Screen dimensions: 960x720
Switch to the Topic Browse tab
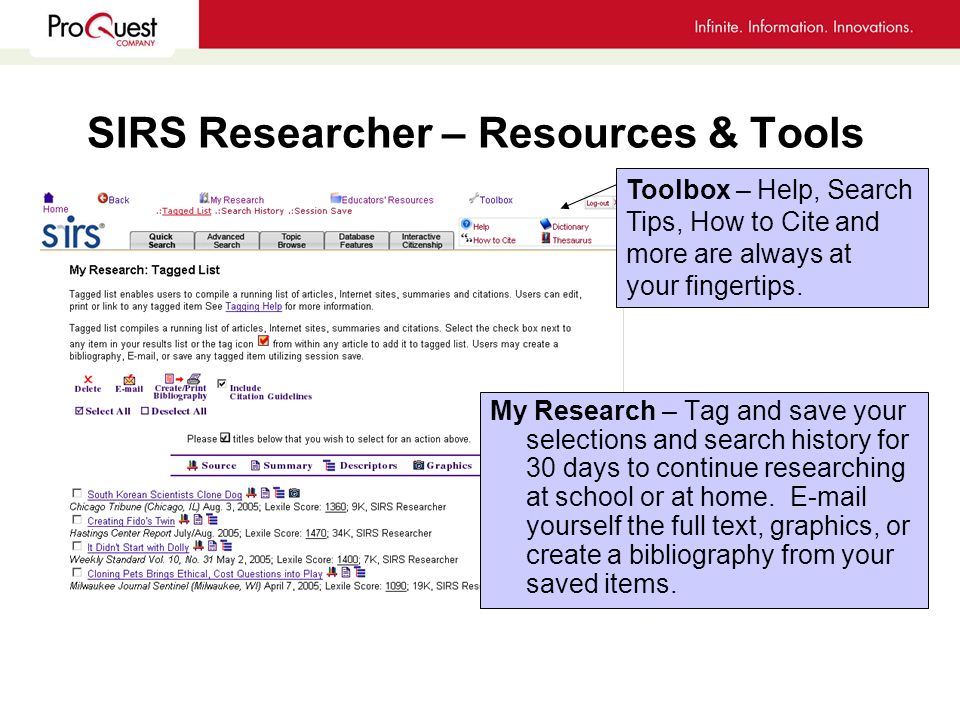click(291, 241)
